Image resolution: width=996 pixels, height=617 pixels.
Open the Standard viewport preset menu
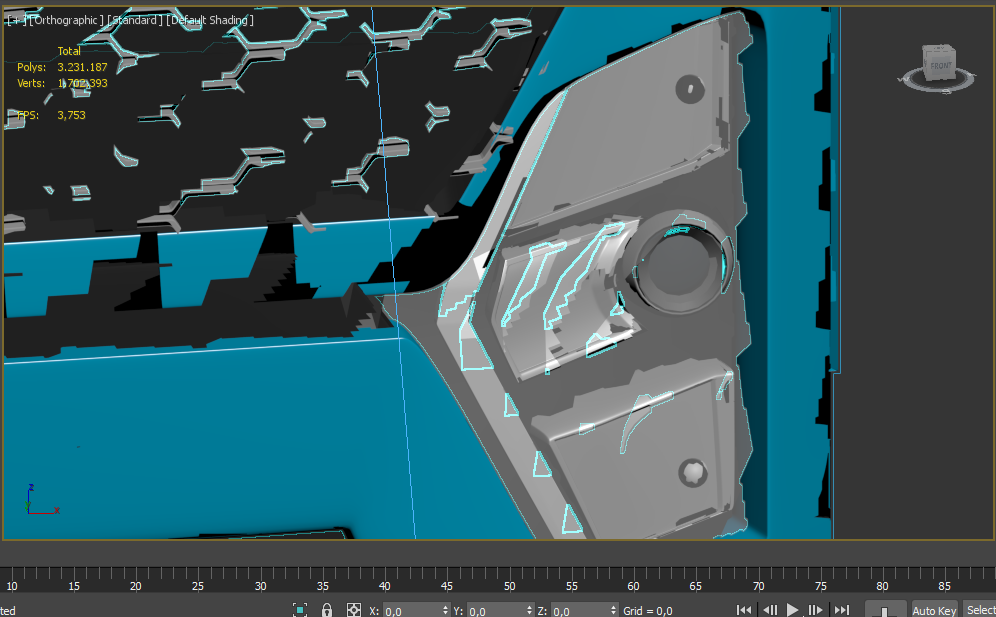(135, 20)
